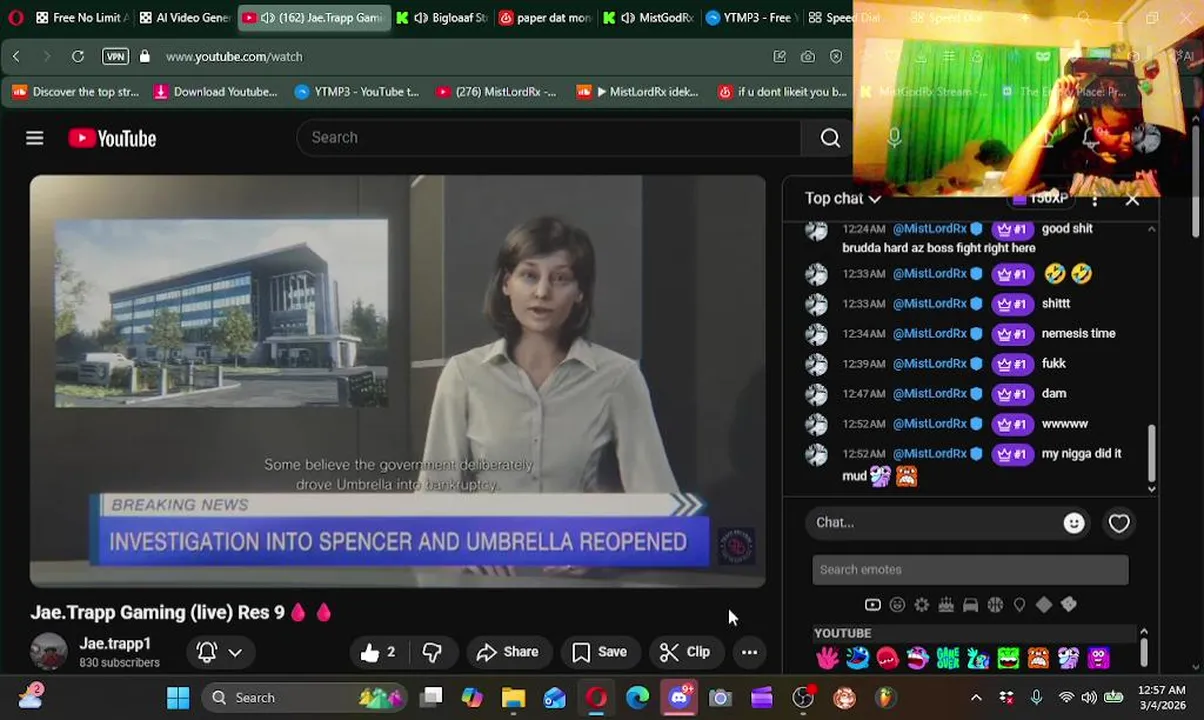Screen dimensions: 1204x720
Task: Open the Download Youtube bookmark
Action: [x=216, y=92]
